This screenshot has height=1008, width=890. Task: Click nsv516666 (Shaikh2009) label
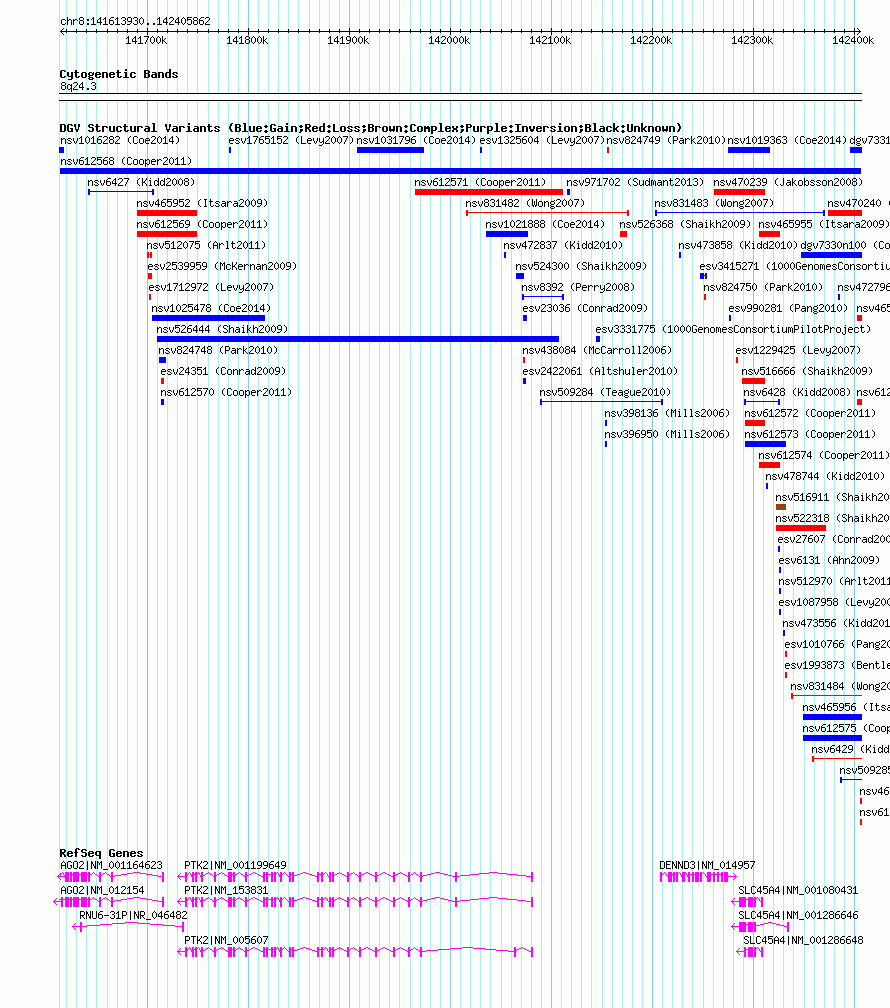pyautogui.click(x=807, y=372)
